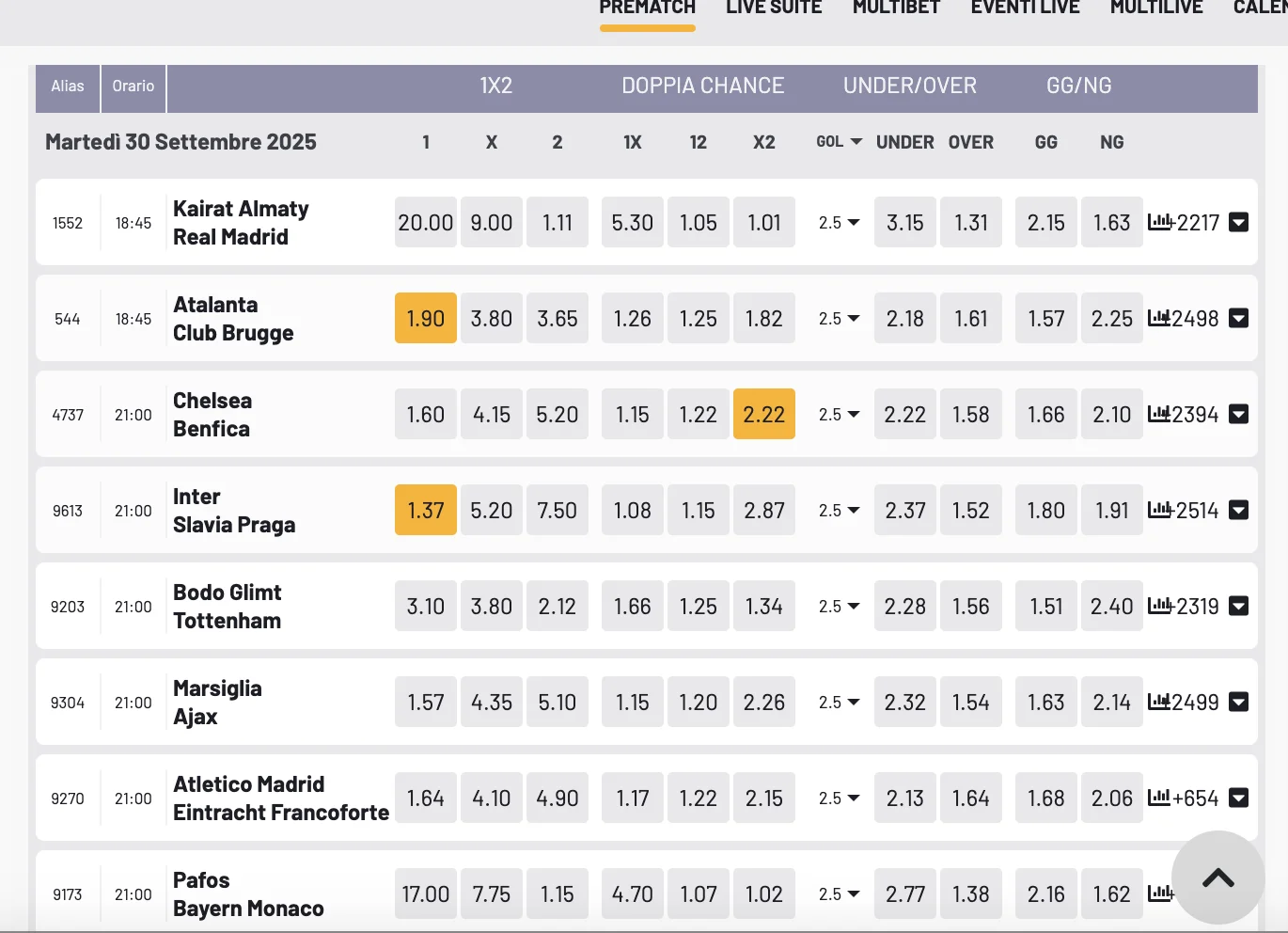Open 2.5 goal line dropdown for Marsiglia-Ajax
Viewport: 1288px width, 933px height.
coord(839,703)
